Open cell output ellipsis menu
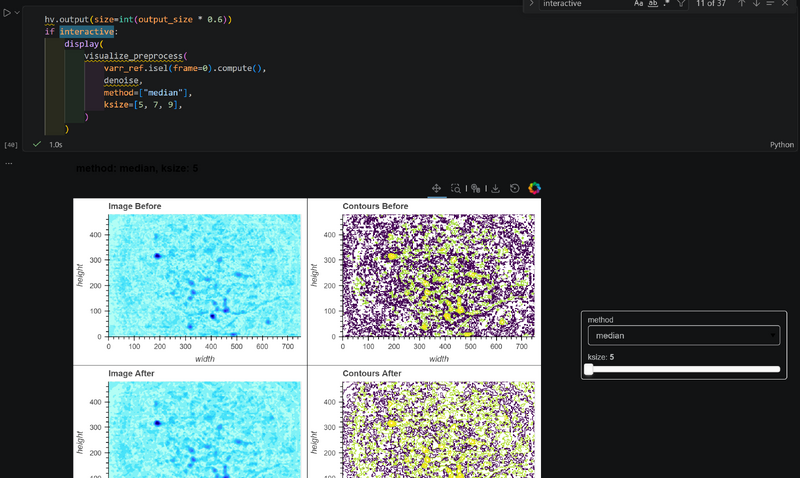The image size is (800, 478). 9,164
